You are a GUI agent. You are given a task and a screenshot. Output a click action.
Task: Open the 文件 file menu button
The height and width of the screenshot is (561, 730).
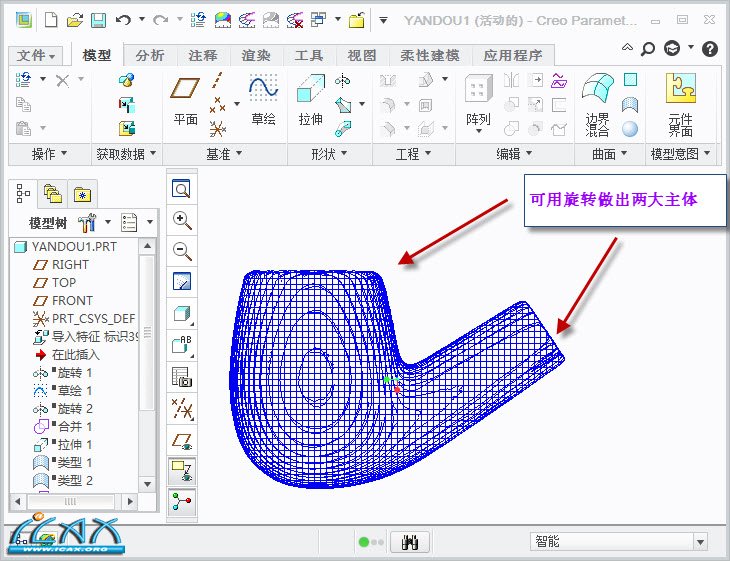coord(37,56)
